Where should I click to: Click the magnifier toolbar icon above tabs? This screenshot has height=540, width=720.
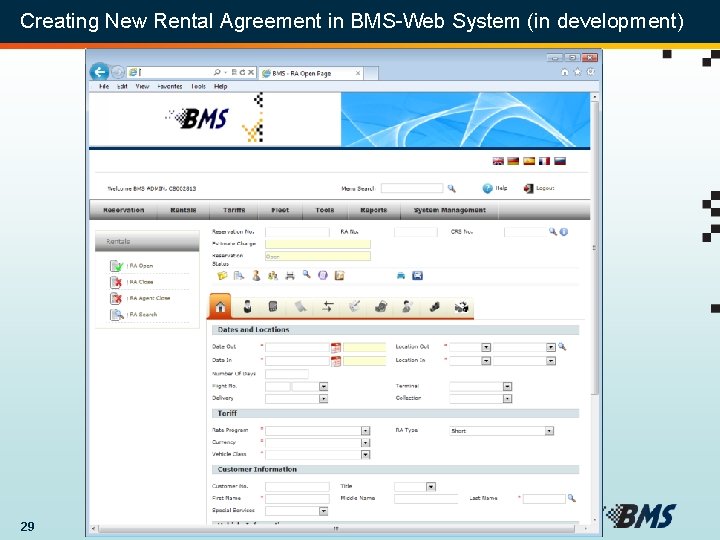pyautogui.click(x=306, y=275)
